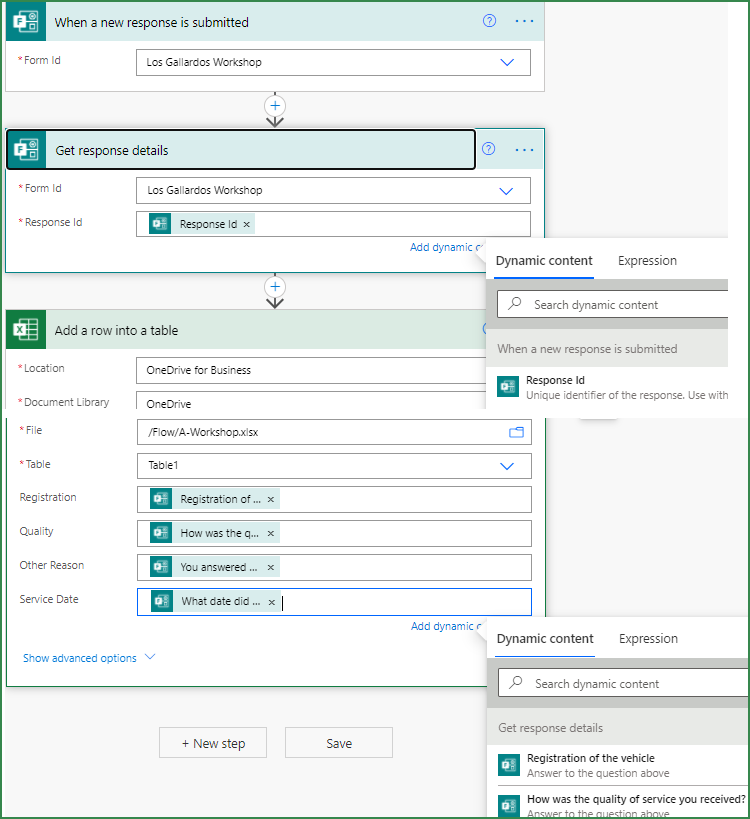Click the Response Id token in the Response Id field
The width and height of the screenshot is (750, 819).
[202, 224]
